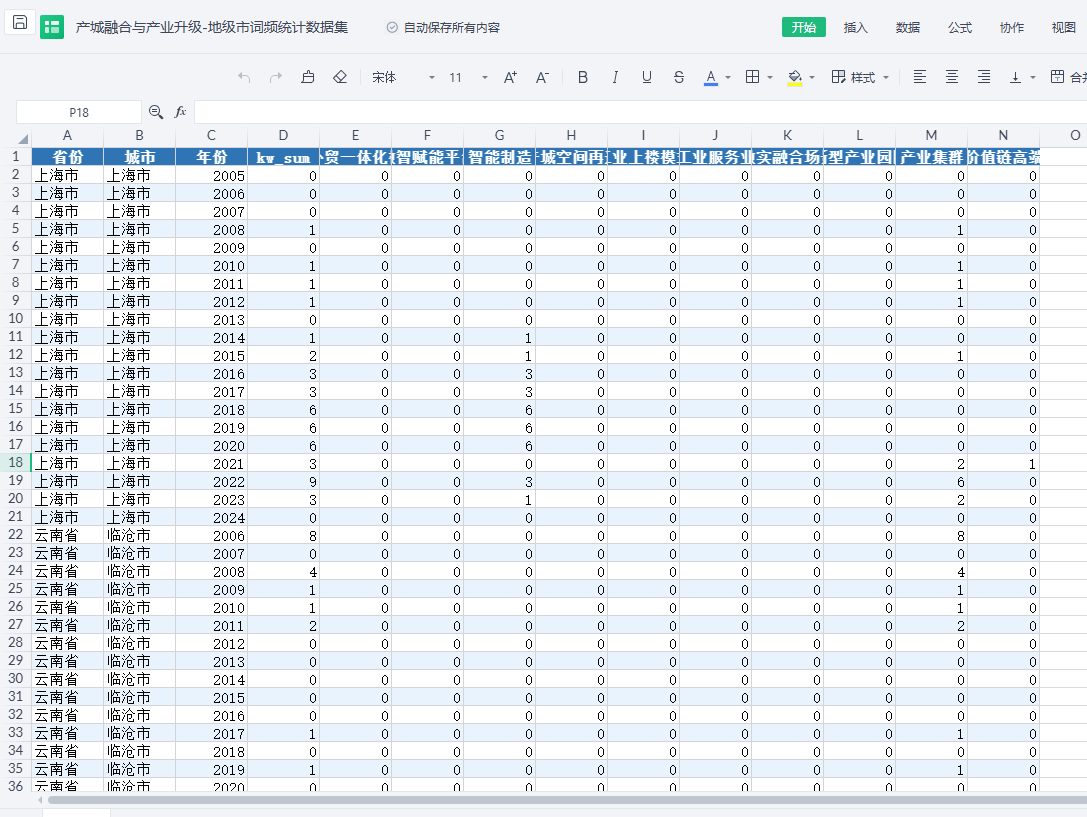
Task: Click the 年份 header cell
Action: pos(211,157)
